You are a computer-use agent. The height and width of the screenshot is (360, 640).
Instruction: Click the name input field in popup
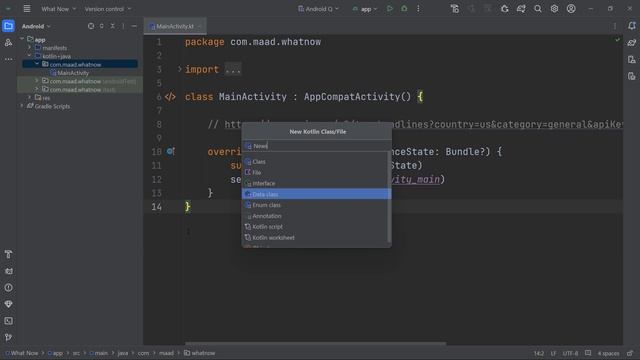pyautogui.click(x=317, y=146)
